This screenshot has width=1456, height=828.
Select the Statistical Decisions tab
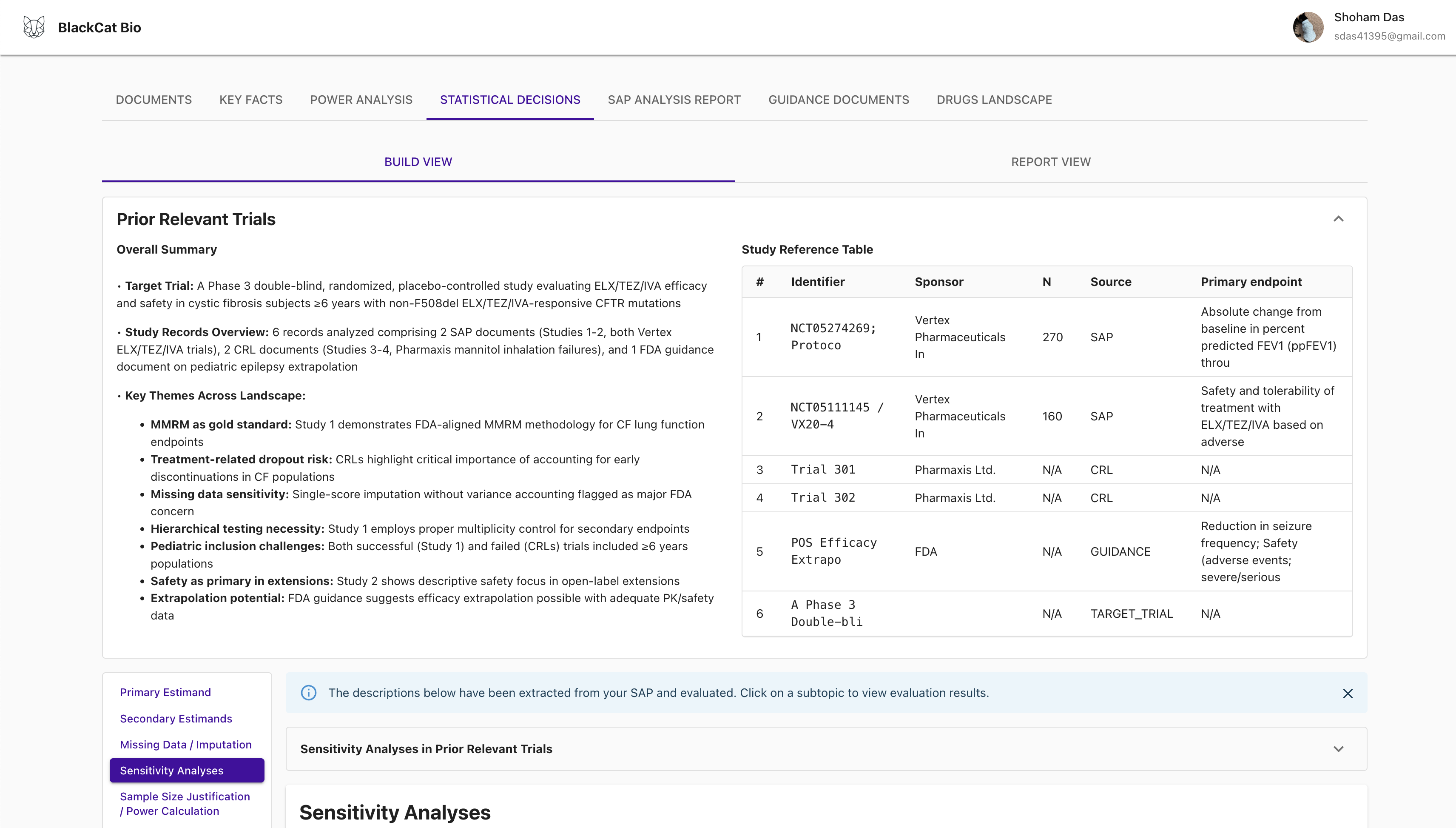click(x=510, y=100)
